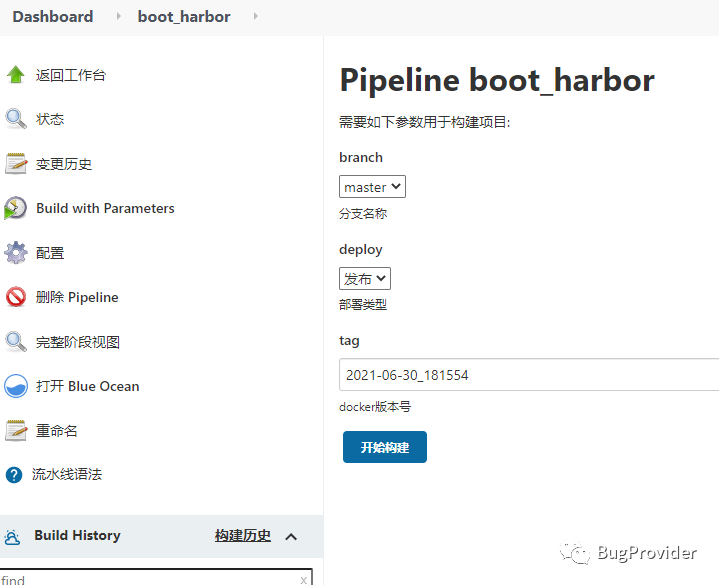Click the build history find box

click(150, 579)
